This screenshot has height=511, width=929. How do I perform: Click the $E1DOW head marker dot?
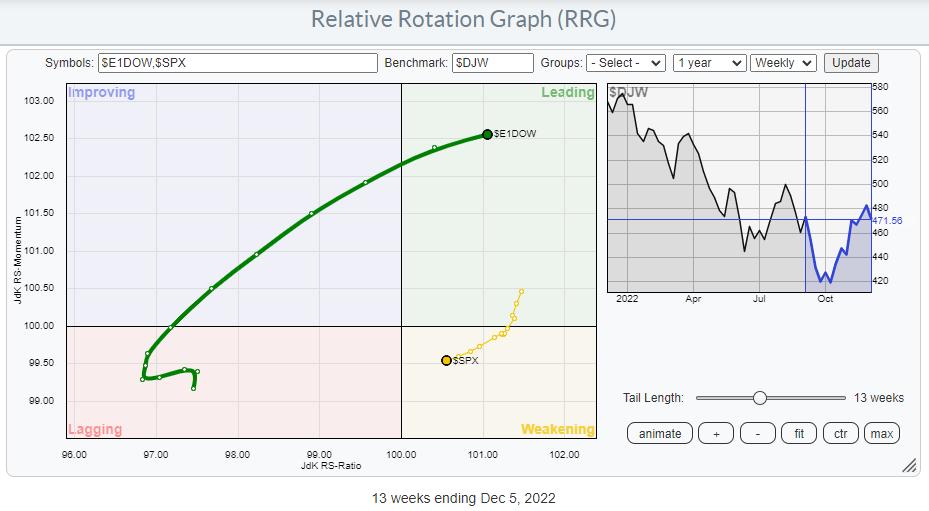pyautogui.click(x=487, y=134)
